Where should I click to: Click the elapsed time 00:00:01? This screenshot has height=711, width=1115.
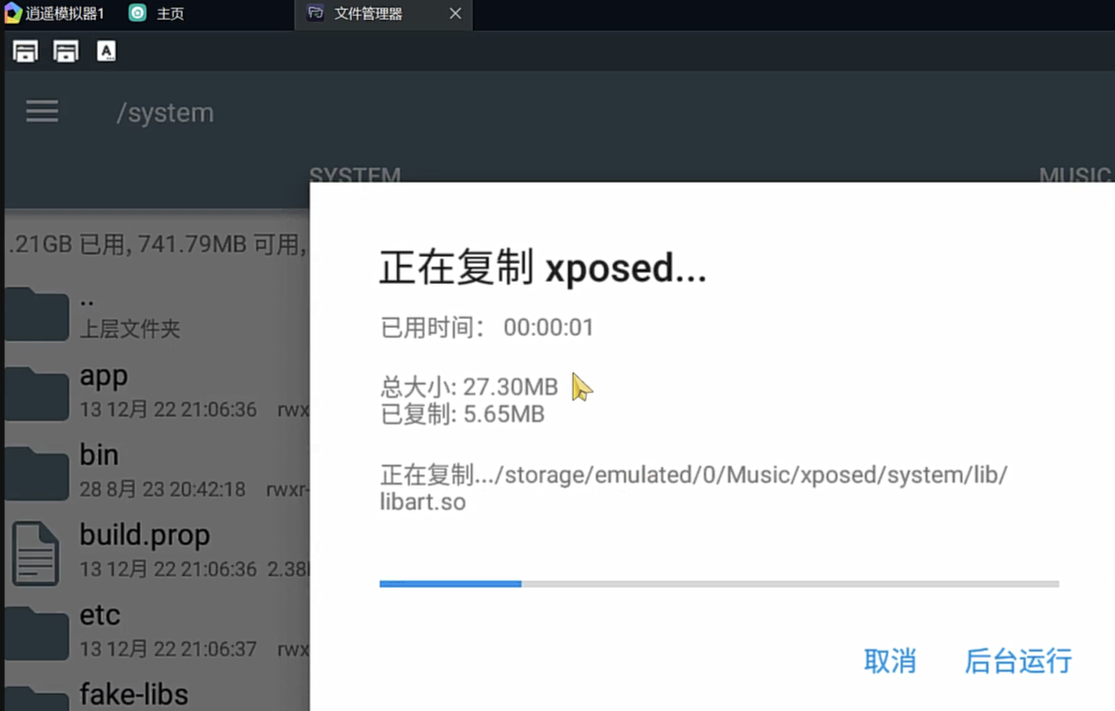(x=548, y=327)
